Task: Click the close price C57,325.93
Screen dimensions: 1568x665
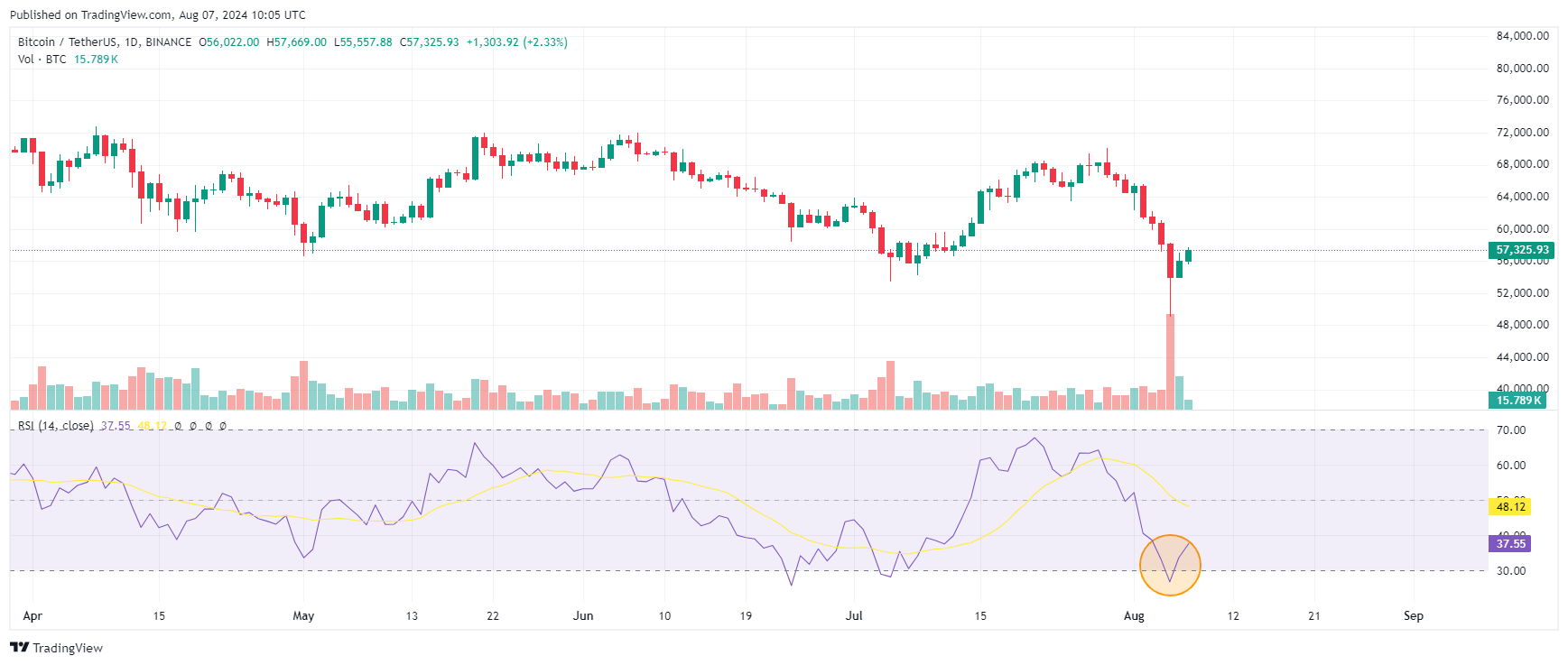Action: click(x=430, y=42)
